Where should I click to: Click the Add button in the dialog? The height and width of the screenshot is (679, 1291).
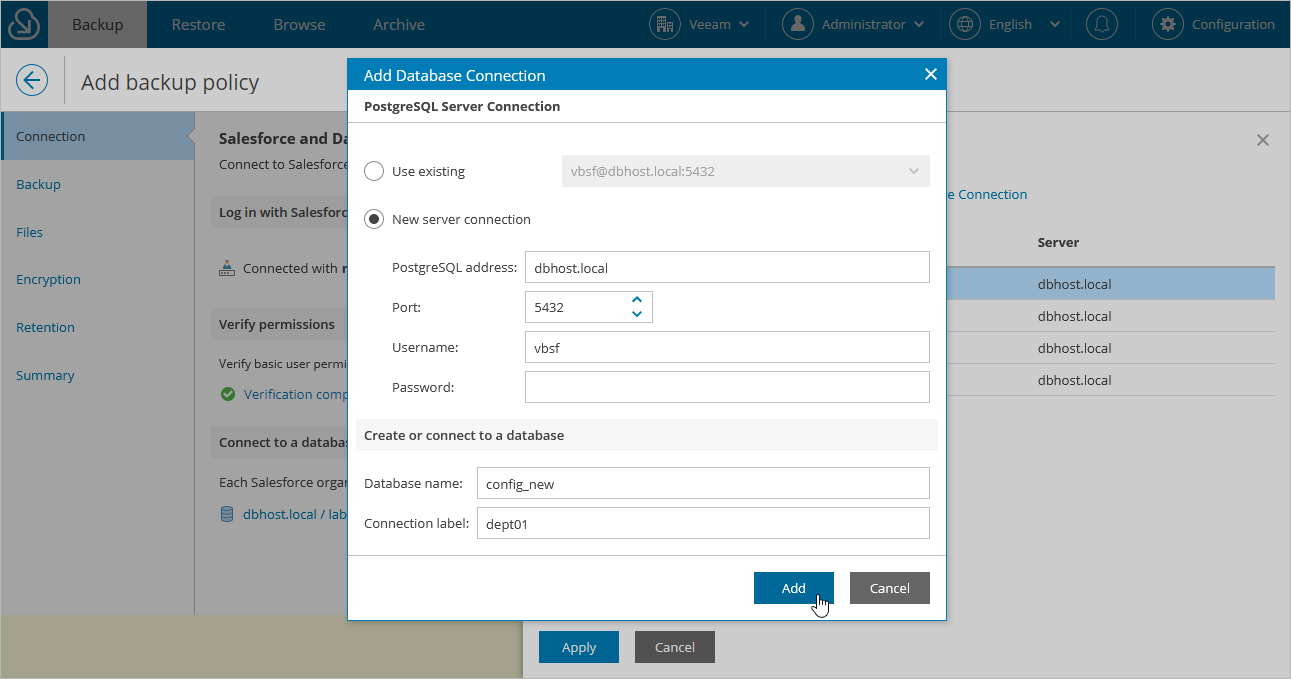(x=793, y=588)
